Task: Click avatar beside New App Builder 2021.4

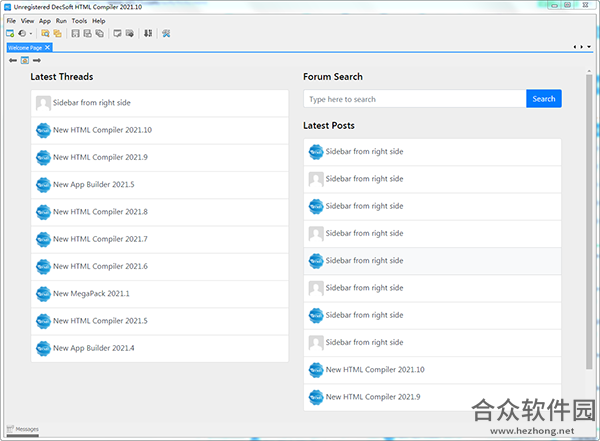Action: click(x=43, y=348)
